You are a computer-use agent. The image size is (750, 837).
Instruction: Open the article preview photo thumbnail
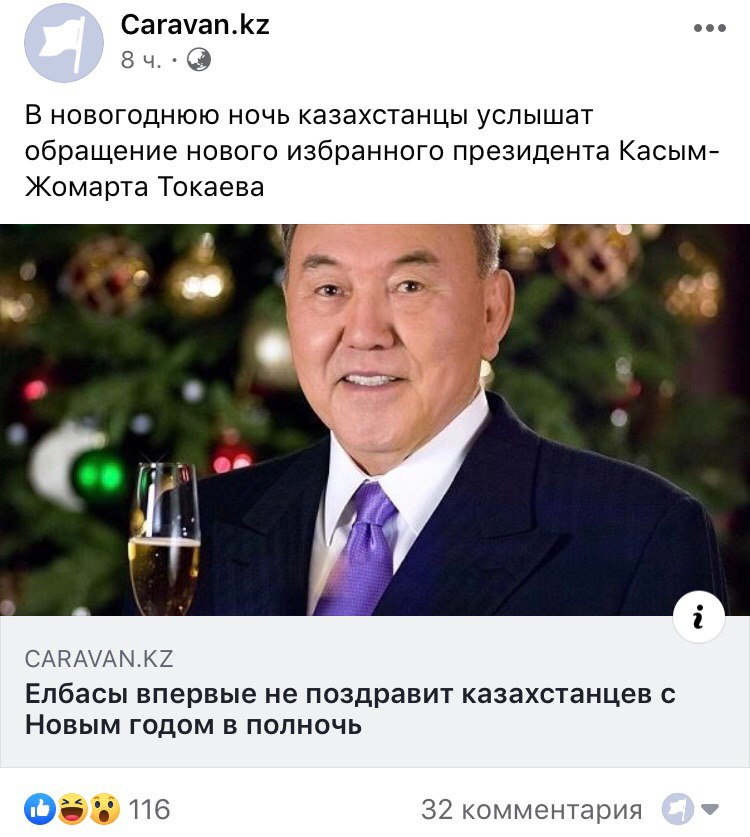point(375,420)
